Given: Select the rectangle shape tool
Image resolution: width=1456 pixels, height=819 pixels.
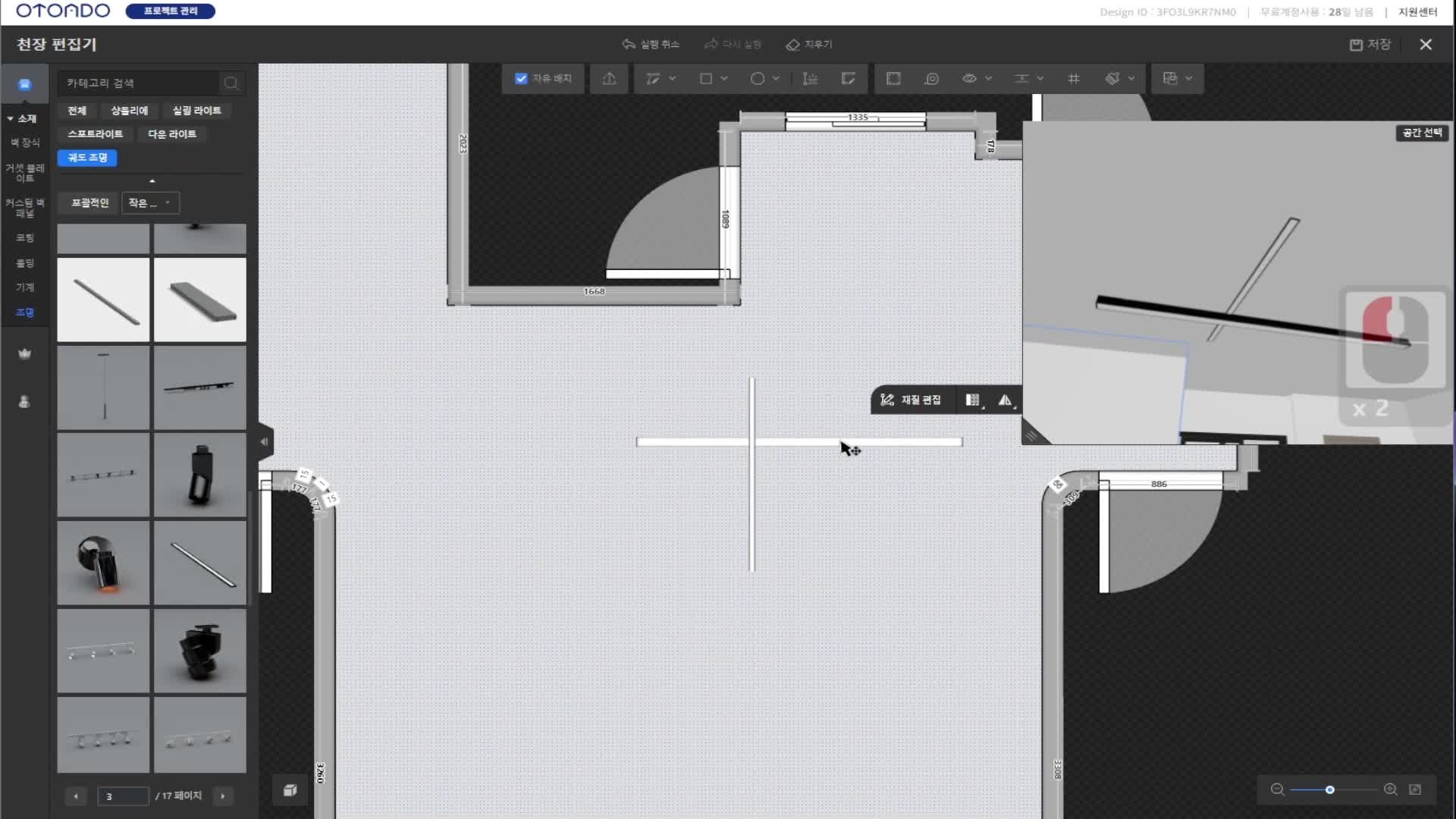Looking at the screenshot, I should [705, 78].
